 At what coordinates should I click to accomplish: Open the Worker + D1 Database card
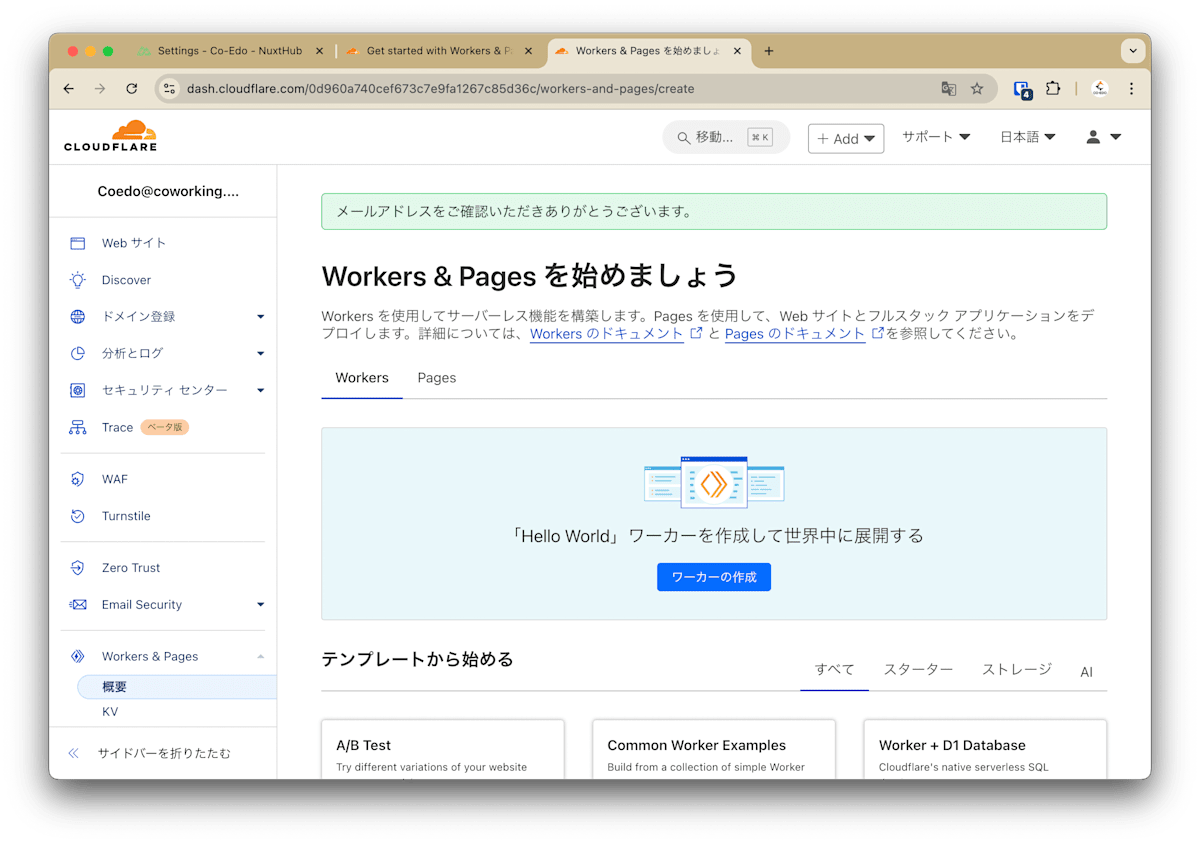(x=985, y=750)
